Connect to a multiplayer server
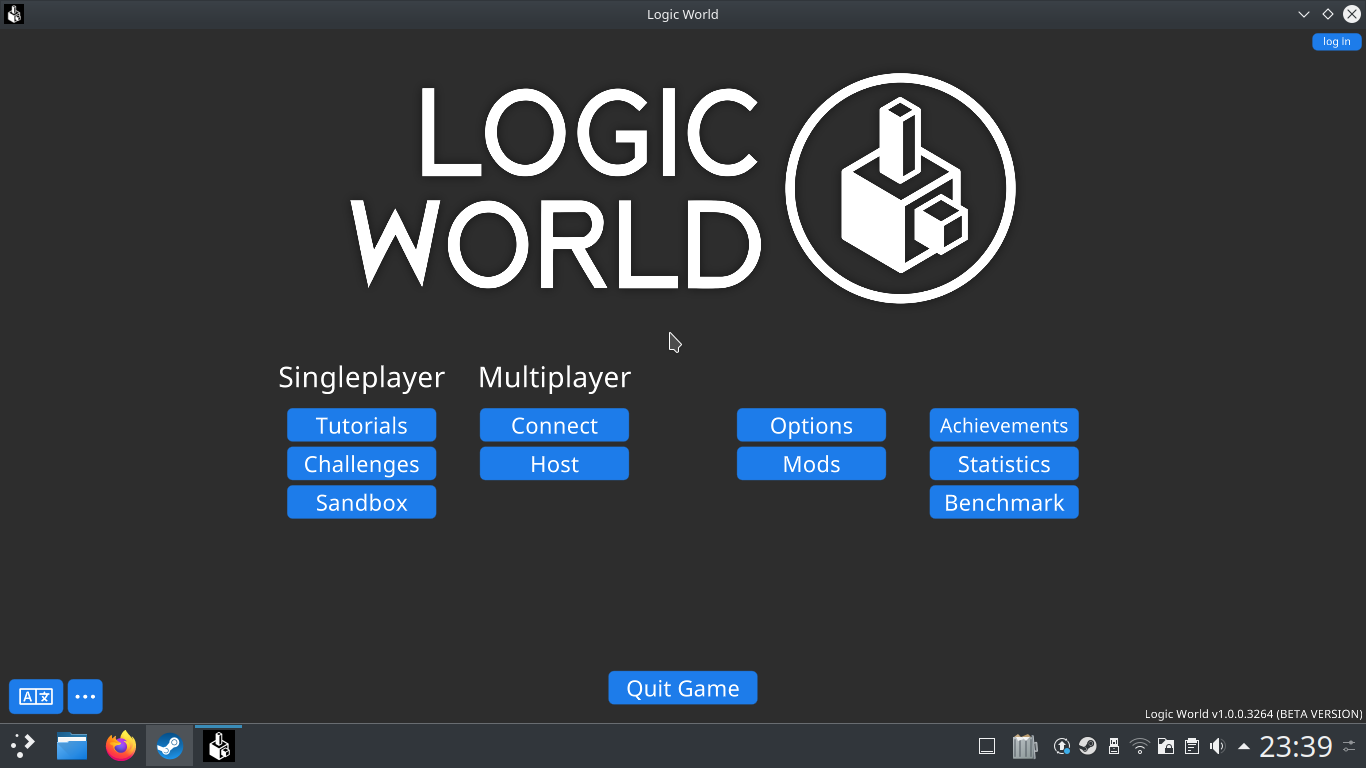The height and width of the screenshot is (768, 1366). (x=554, y=425)
